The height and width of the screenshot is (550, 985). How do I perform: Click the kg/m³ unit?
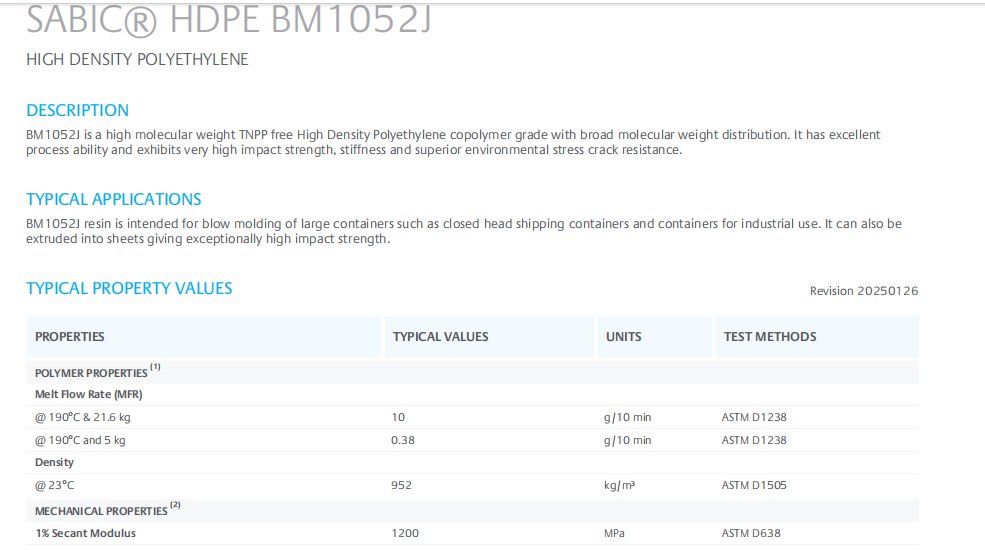coord(619,485)
